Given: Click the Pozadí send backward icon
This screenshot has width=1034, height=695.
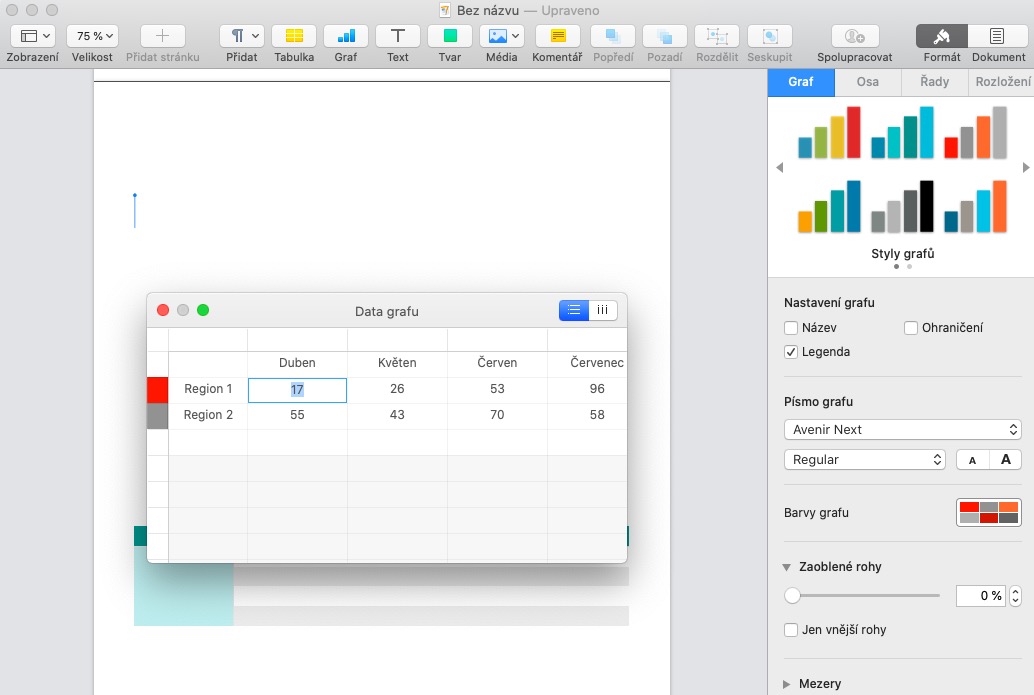Looking at the screenshot, I should pyautogui.click(x=665, y=36).
